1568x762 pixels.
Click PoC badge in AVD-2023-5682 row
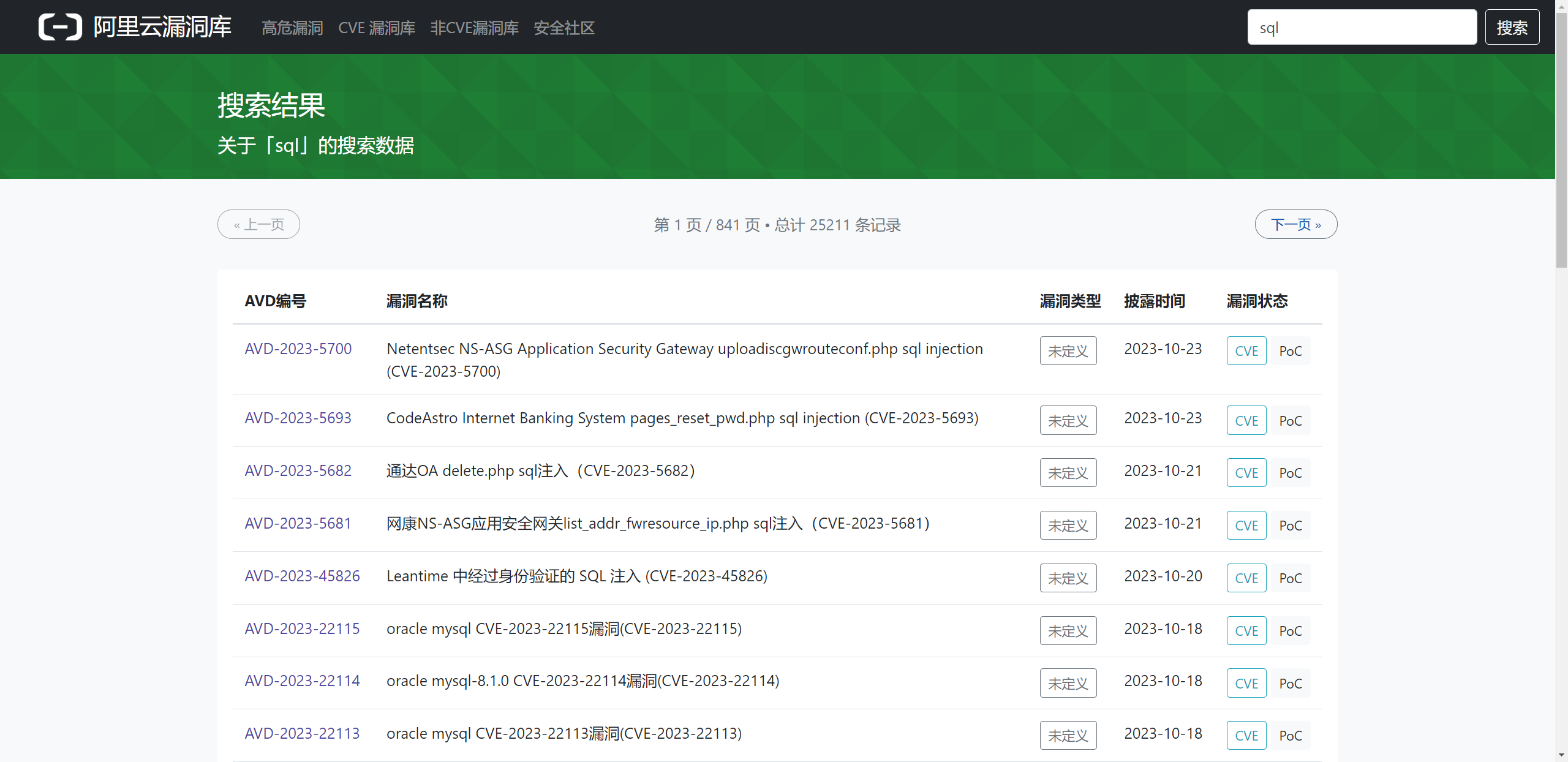click(1291, 473)
